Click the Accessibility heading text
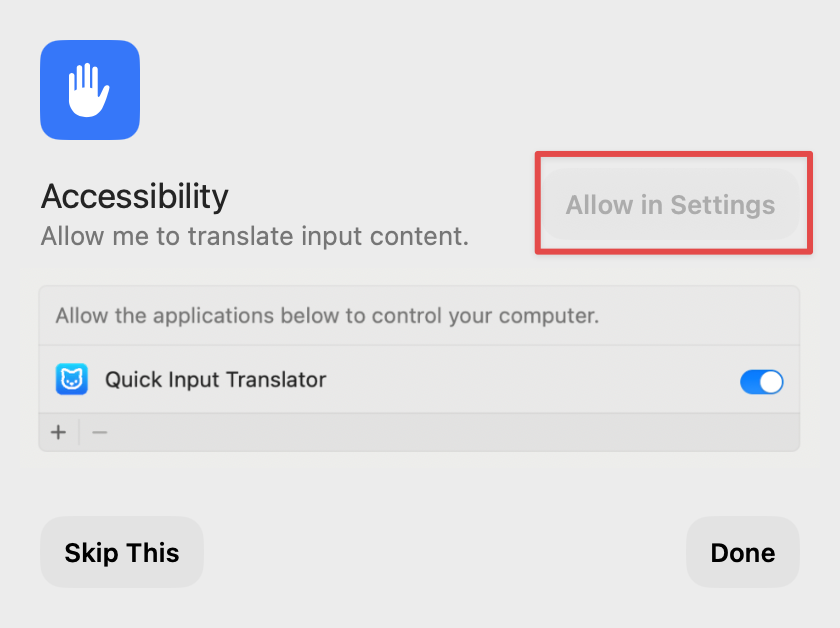 click(135, 196)
